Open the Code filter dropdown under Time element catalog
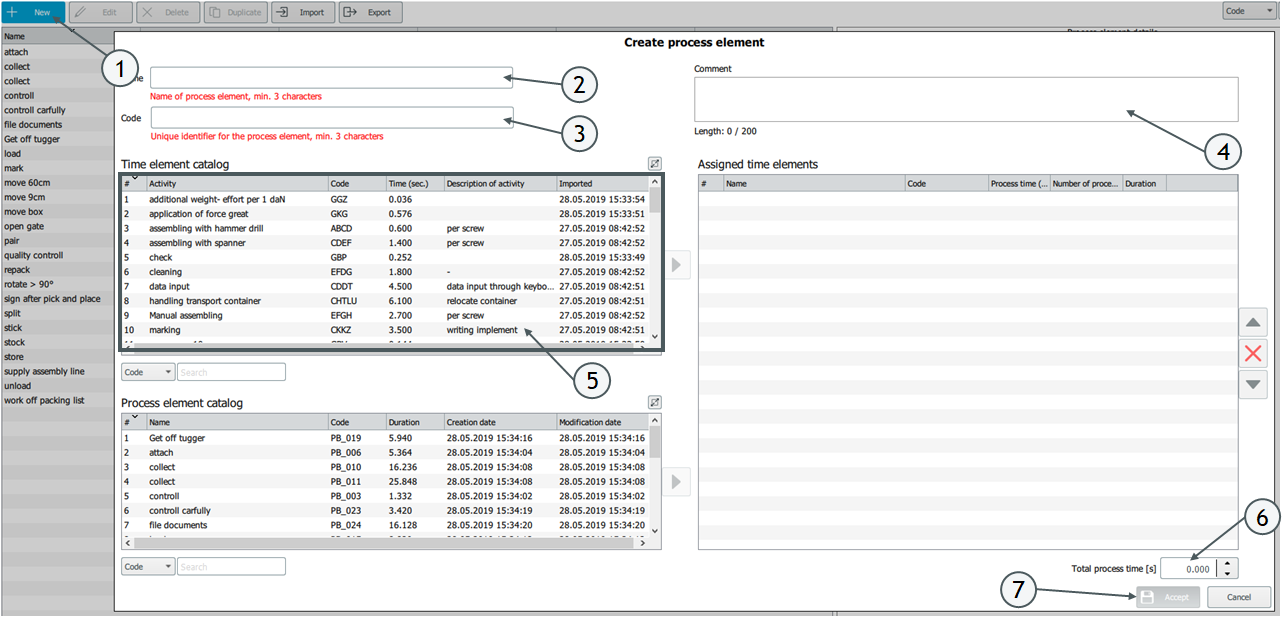Viewport: 1284px width, 618px height. [148, 372]
